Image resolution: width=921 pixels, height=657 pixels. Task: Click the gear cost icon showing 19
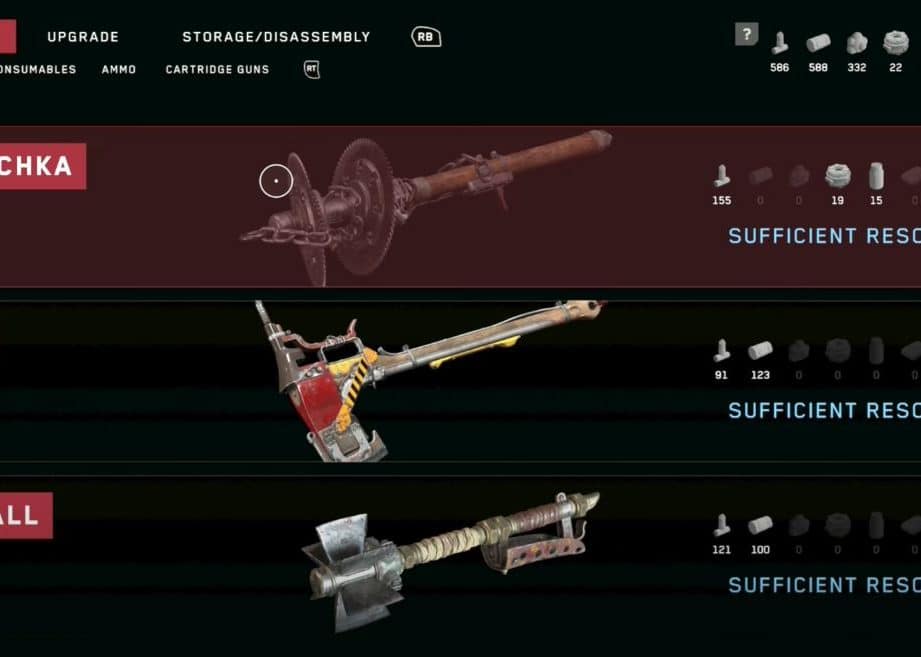[838, 176]
